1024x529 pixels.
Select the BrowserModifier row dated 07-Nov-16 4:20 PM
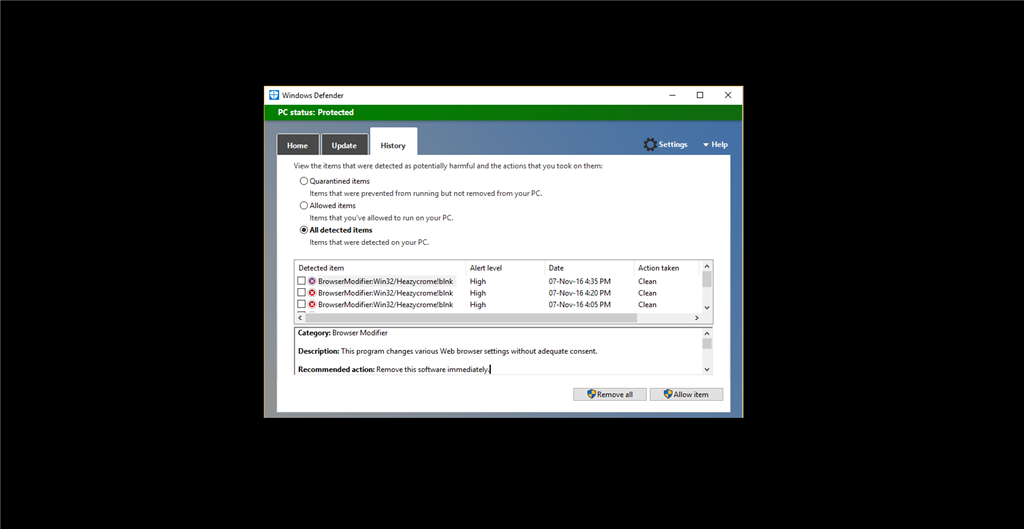click(498, 293)
